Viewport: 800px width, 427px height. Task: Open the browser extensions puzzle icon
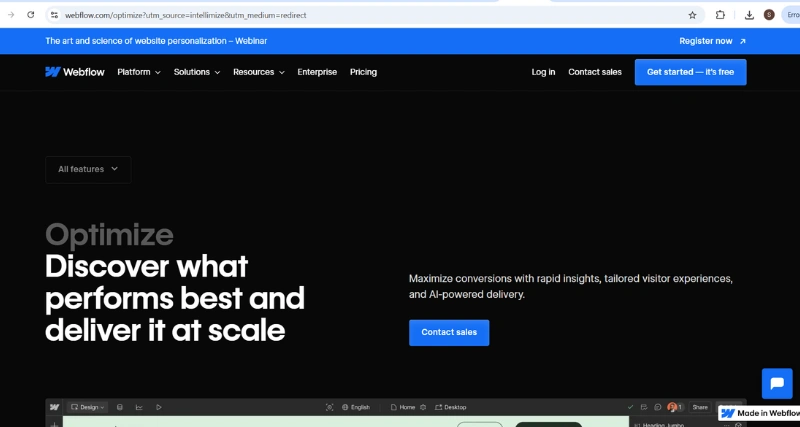(720, 15)
